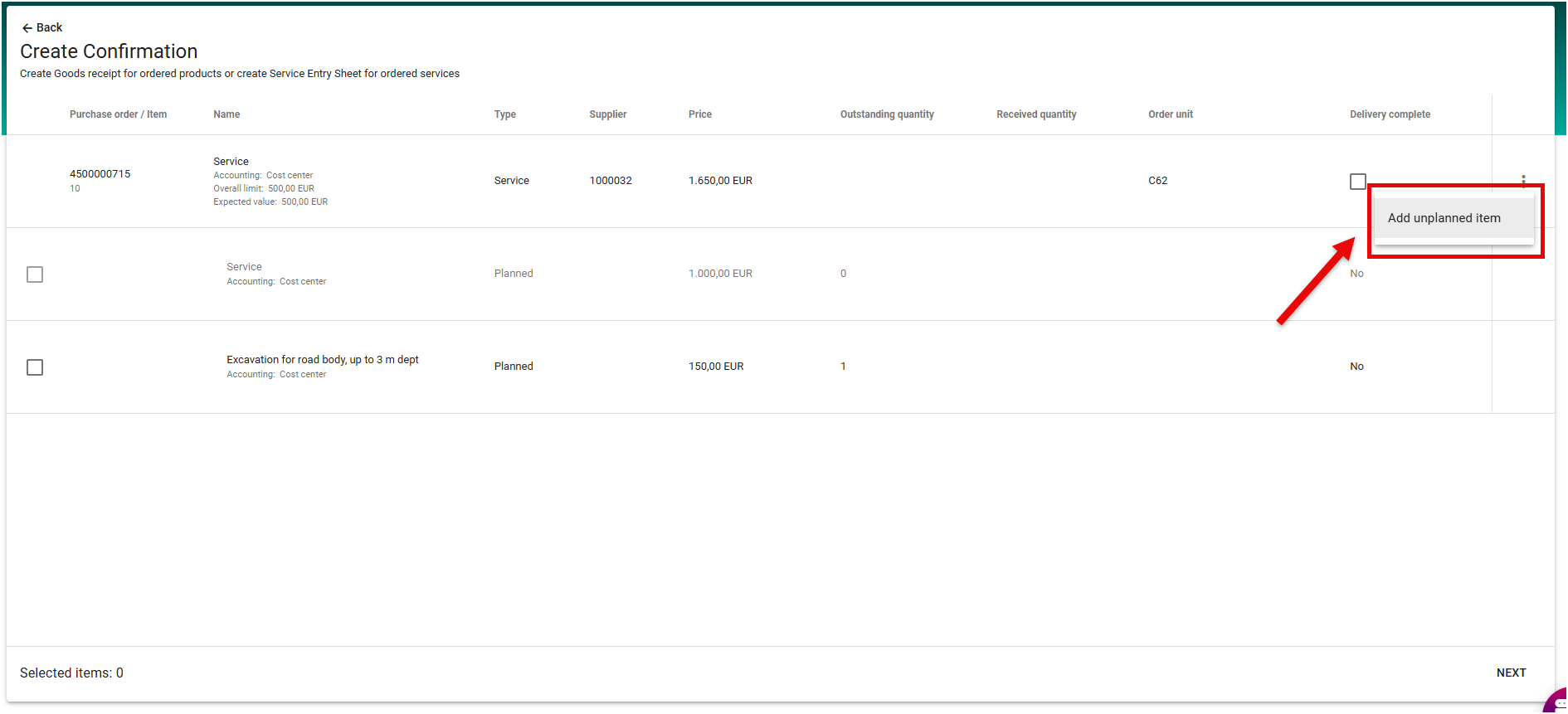Click the Delivery complete column header
This screenshot has width=1568, height=714.
1389,114
